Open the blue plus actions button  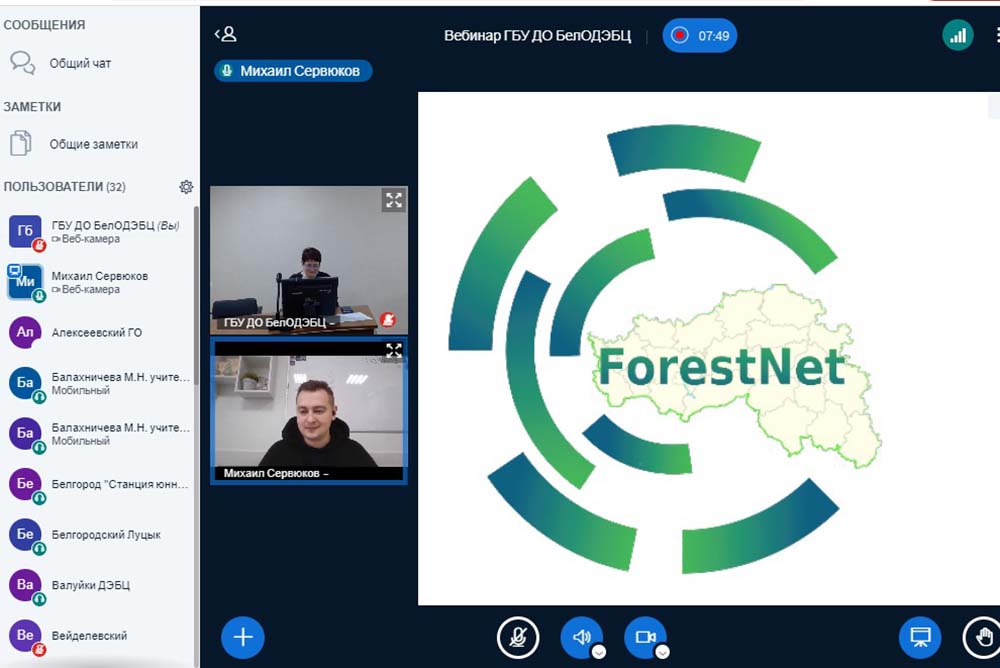coord(243,637)
